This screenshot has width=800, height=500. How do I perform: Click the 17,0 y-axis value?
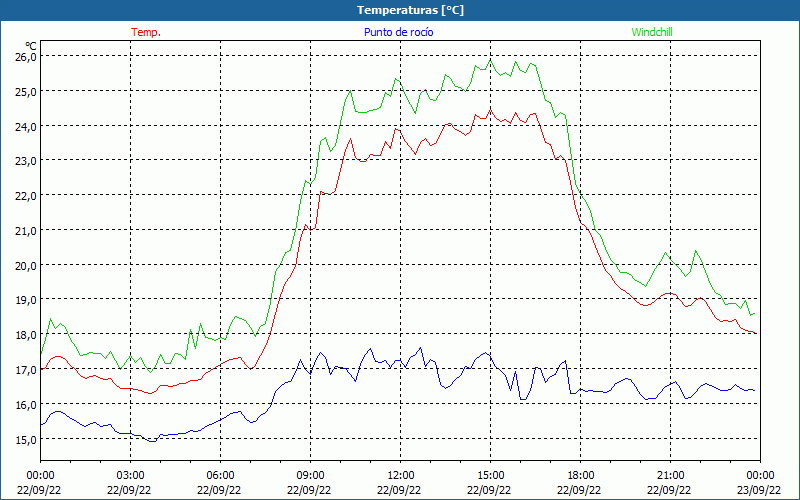[26, 369]
